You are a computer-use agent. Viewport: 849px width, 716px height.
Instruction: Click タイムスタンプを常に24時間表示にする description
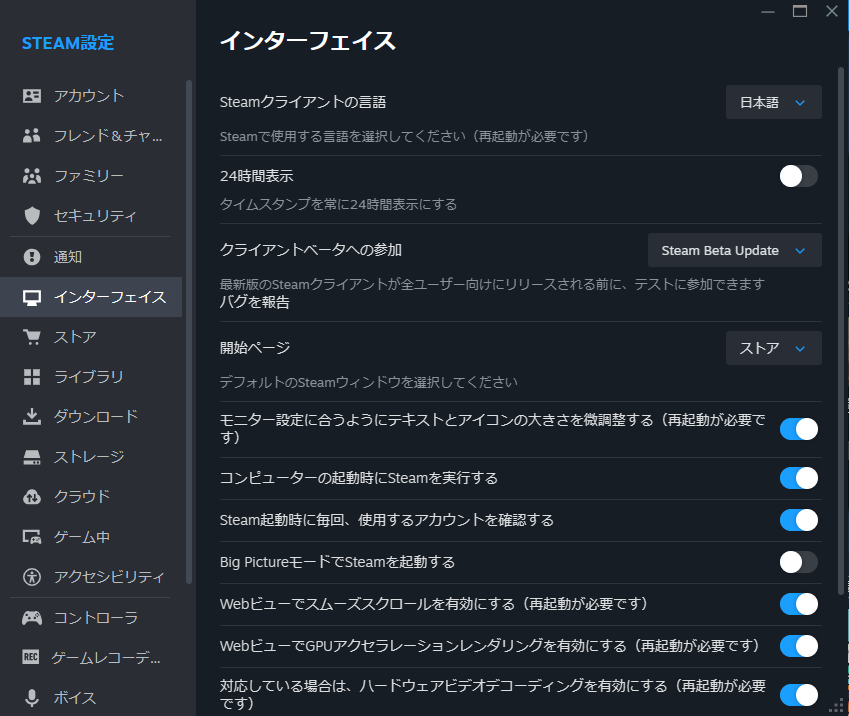[x=338, y=204]
